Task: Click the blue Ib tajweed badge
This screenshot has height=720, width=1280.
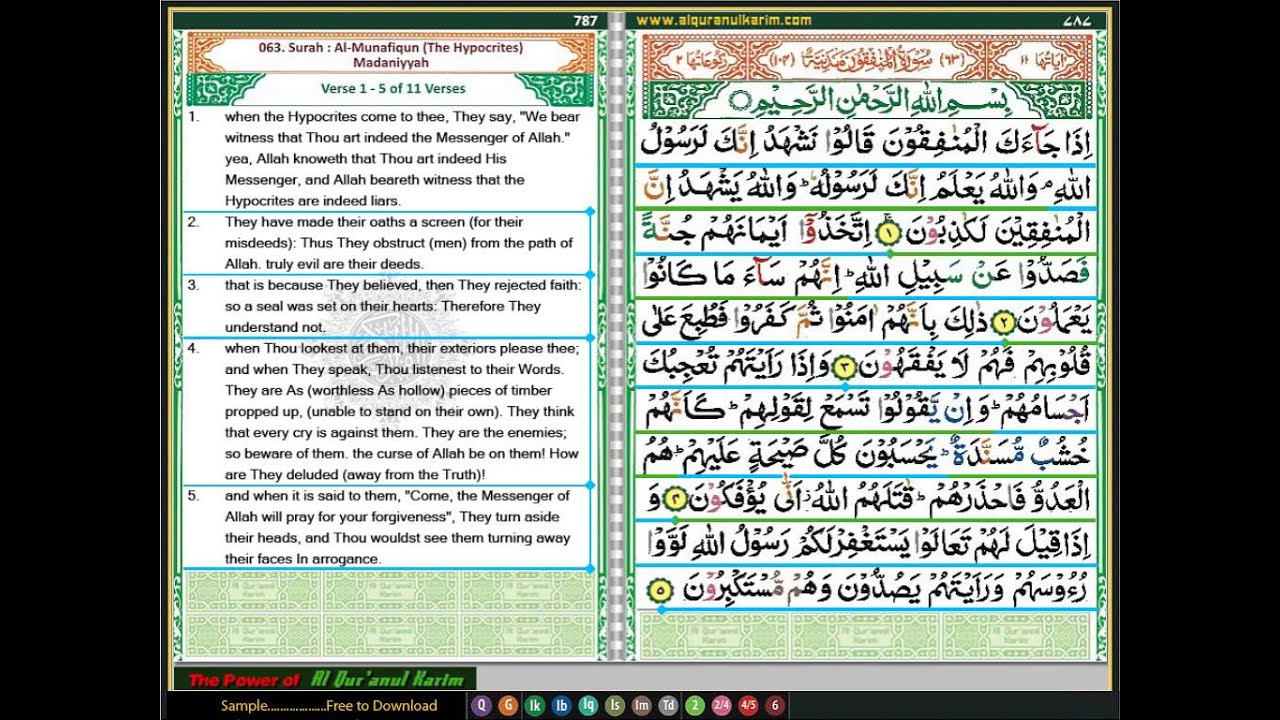Action: tap(561, 705)
